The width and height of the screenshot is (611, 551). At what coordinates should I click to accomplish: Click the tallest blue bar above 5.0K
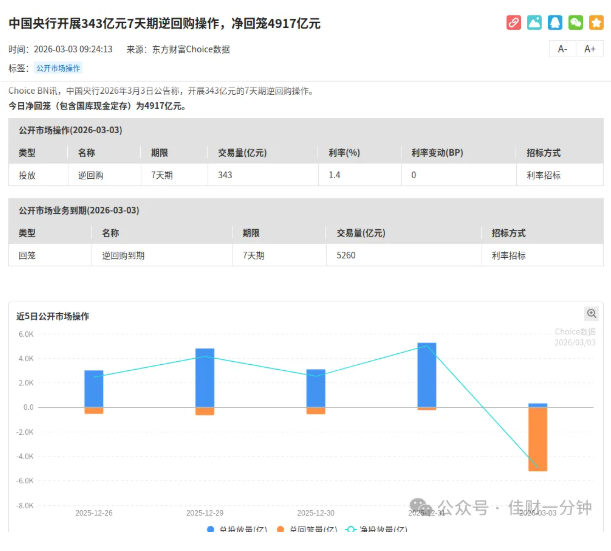(427, 375)
